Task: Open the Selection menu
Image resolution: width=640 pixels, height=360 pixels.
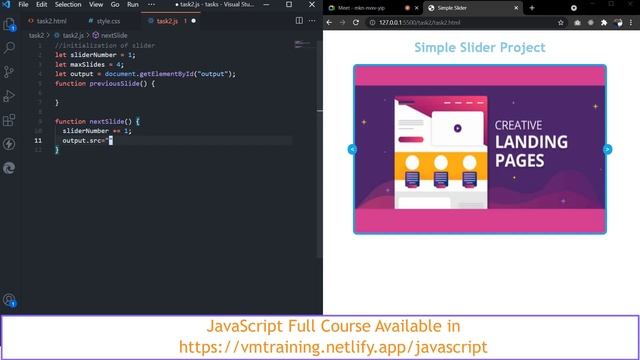Action: click(x=68, y=4)
